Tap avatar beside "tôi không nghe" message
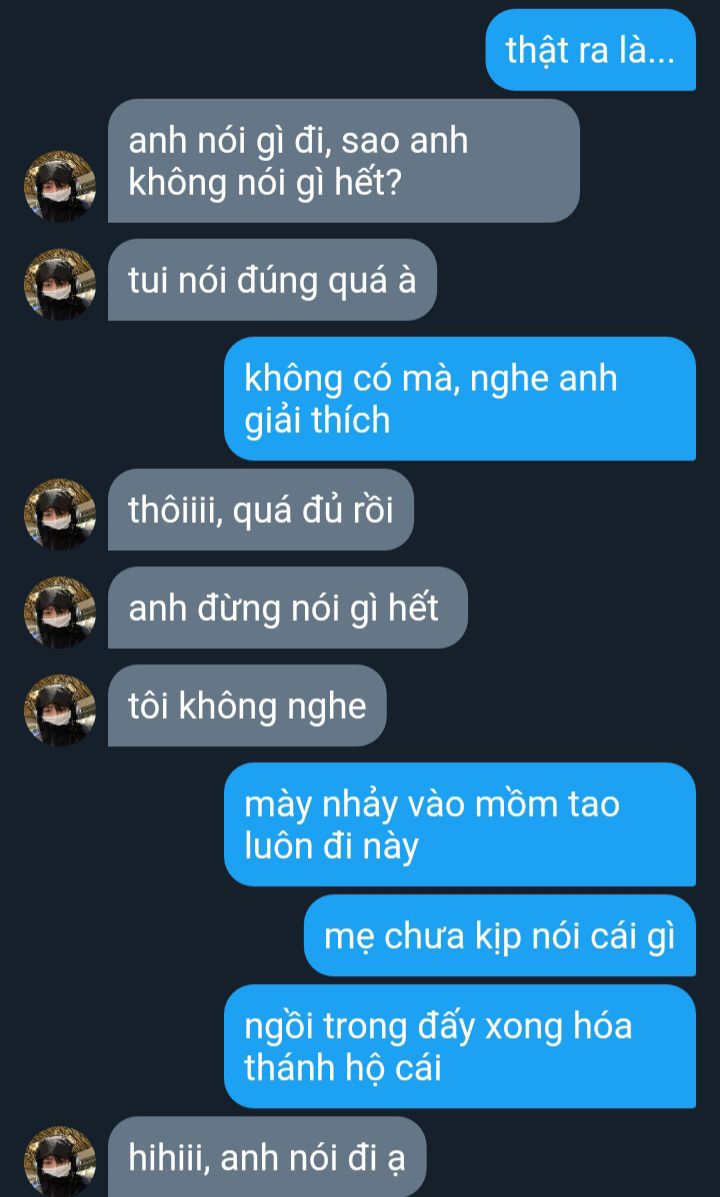Screen dimensions: 720x1197 (x=60, y=710)
